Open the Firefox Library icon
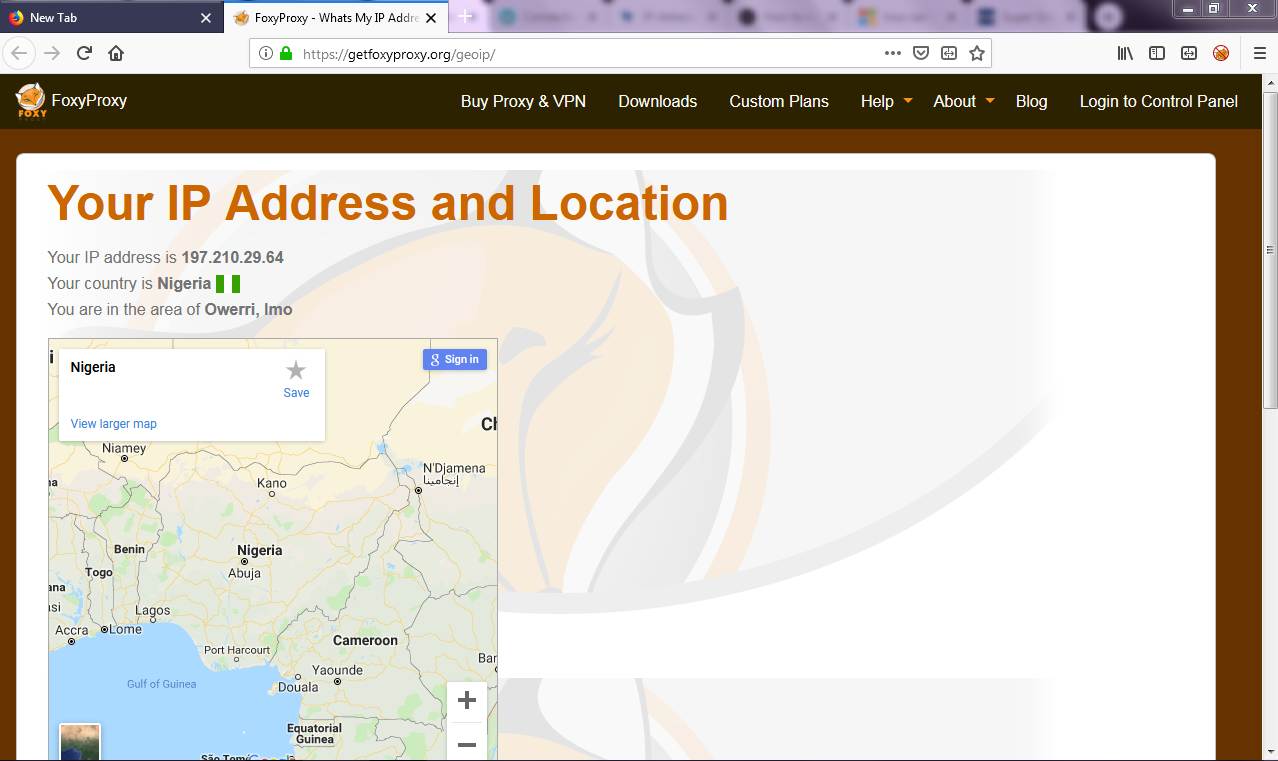The image size is (1278, 761). (x=1125, y=53)
